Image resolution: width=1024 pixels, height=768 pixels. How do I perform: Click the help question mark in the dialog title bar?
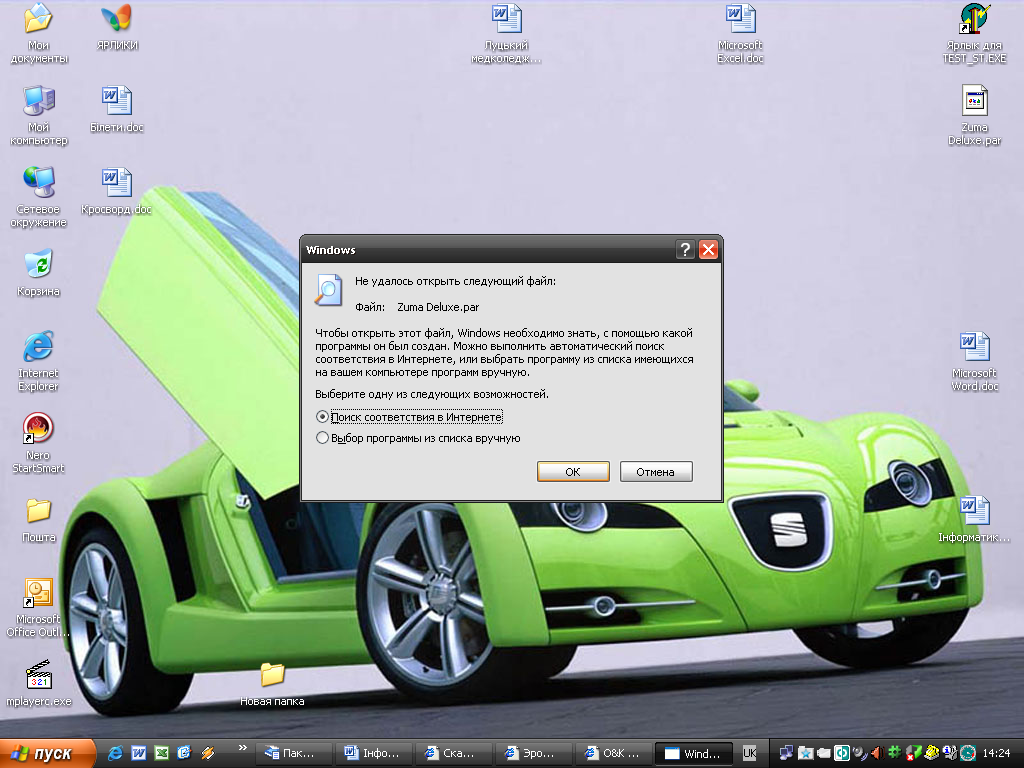point(685,249)
